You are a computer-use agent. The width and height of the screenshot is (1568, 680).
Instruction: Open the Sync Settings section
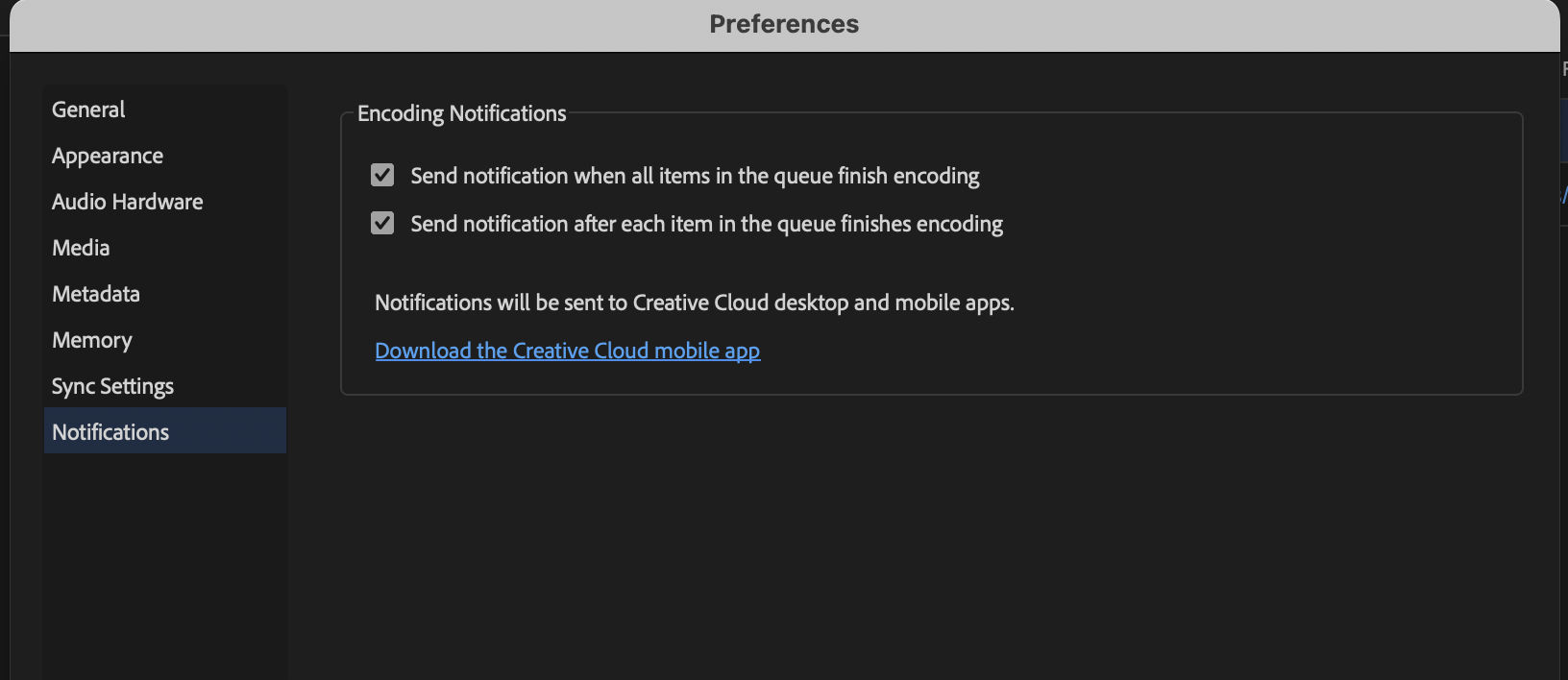click(112, 385)
